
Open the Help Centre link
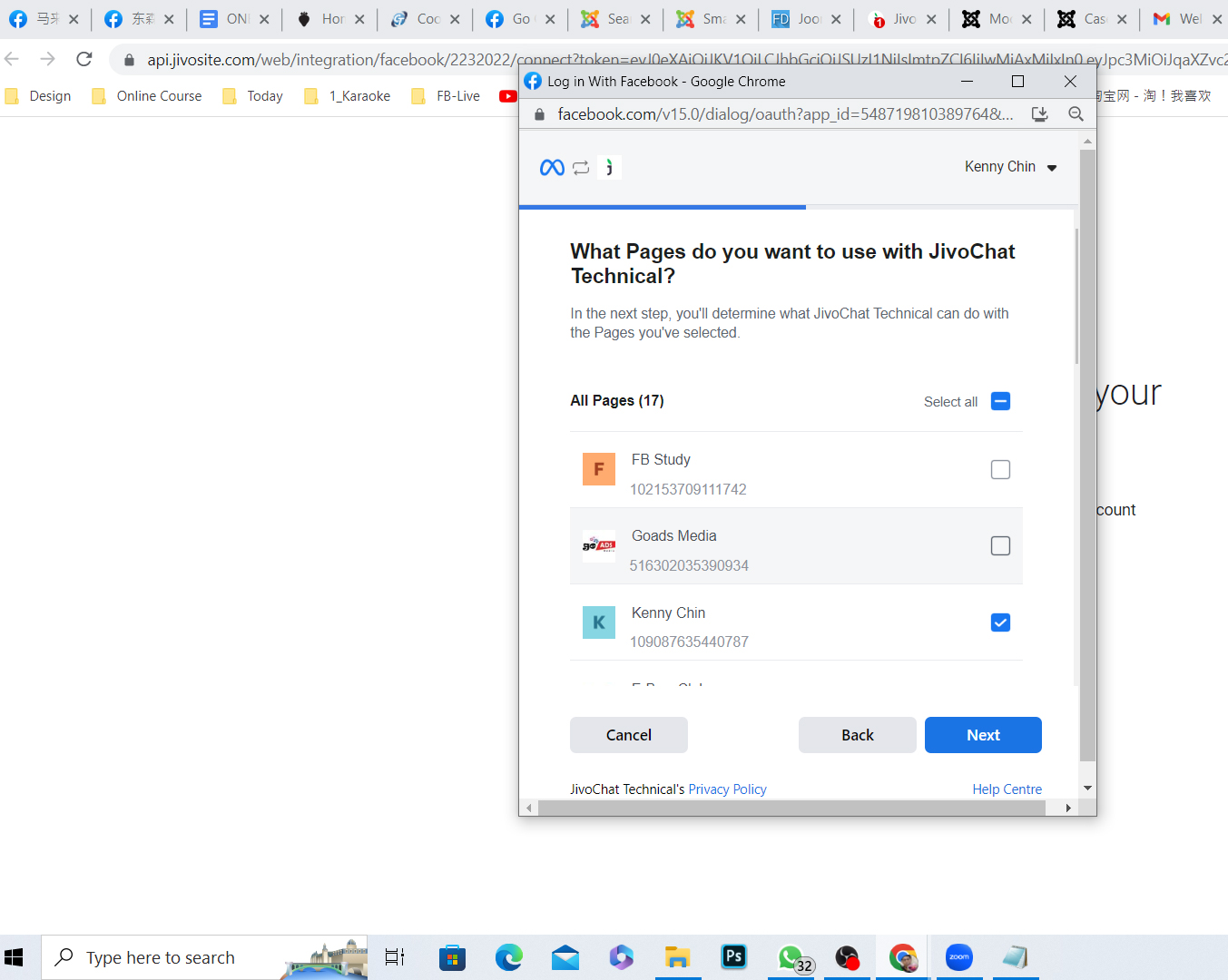[1007, 789]
